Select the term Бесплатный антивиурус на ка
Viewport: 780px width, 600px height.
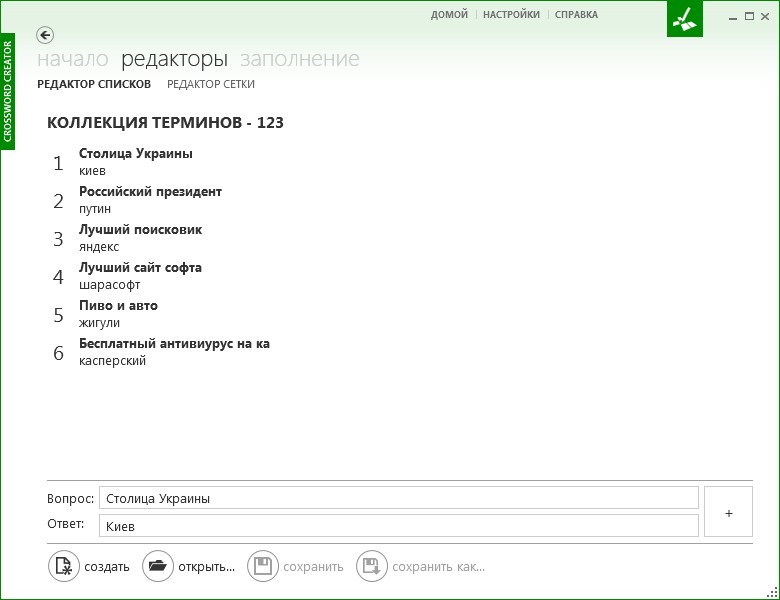(x=174, y=343)
